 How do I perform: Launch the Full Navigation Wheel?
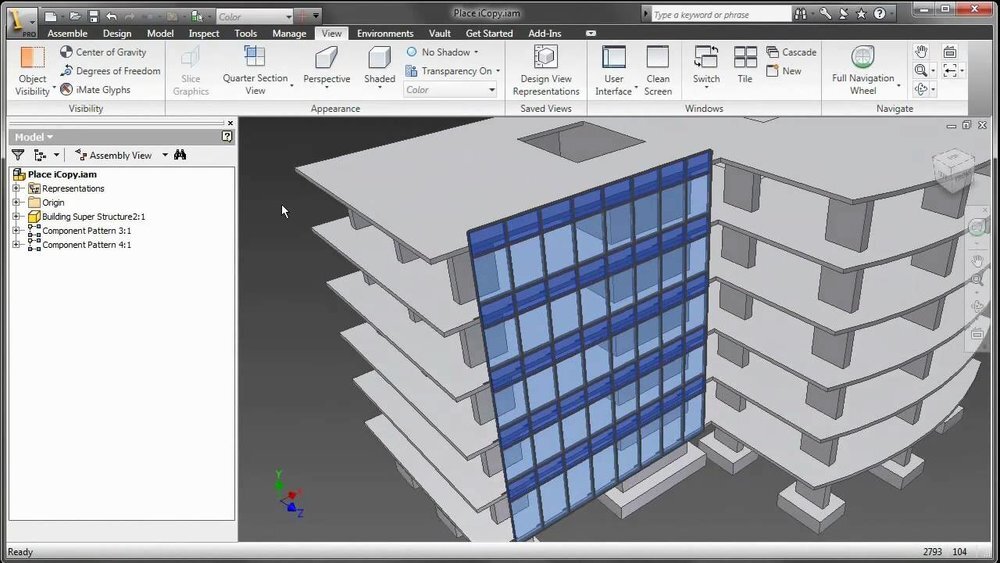[863, 70]
